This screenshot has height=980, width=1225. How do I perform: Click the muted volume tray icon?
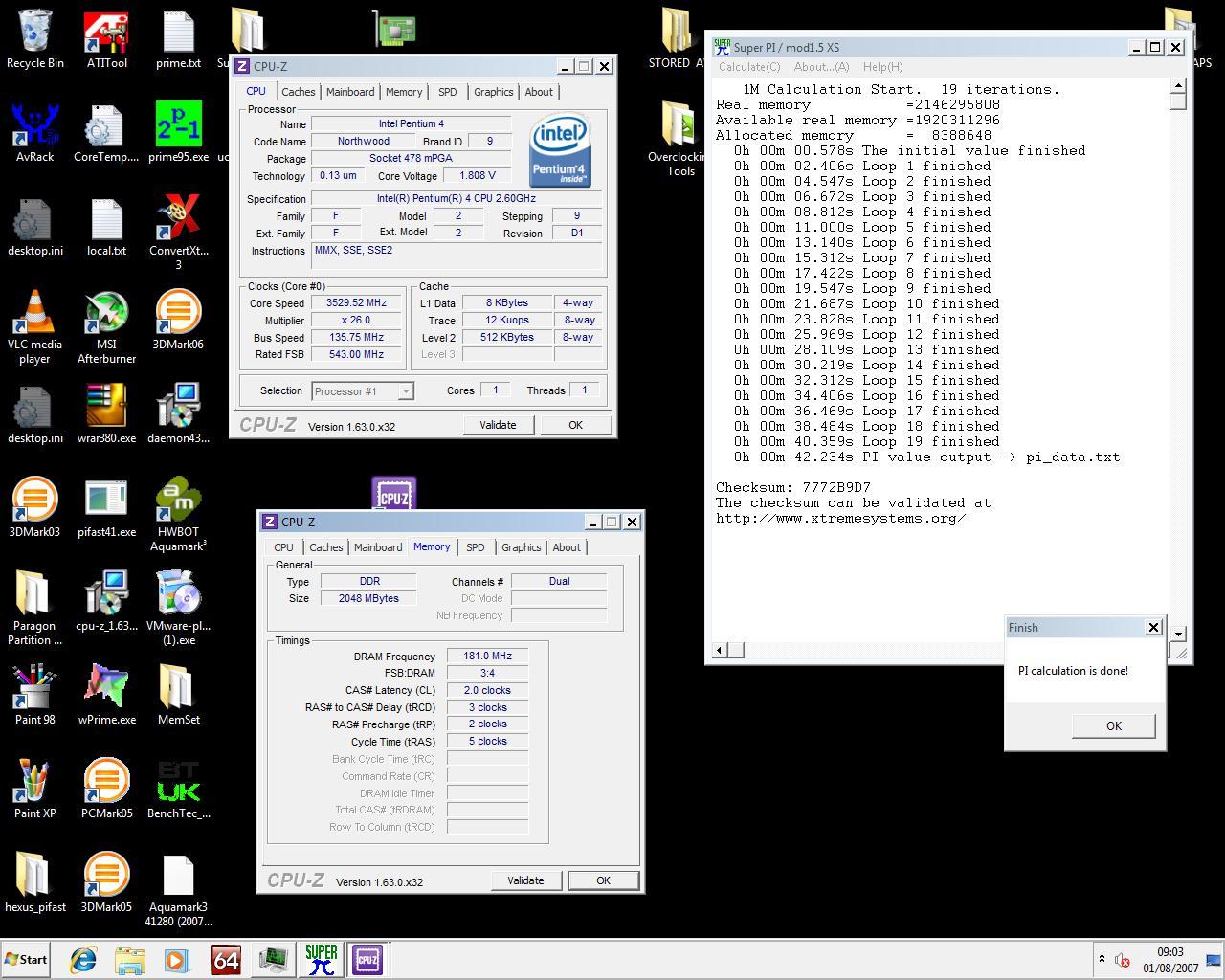click(1123, 960)
